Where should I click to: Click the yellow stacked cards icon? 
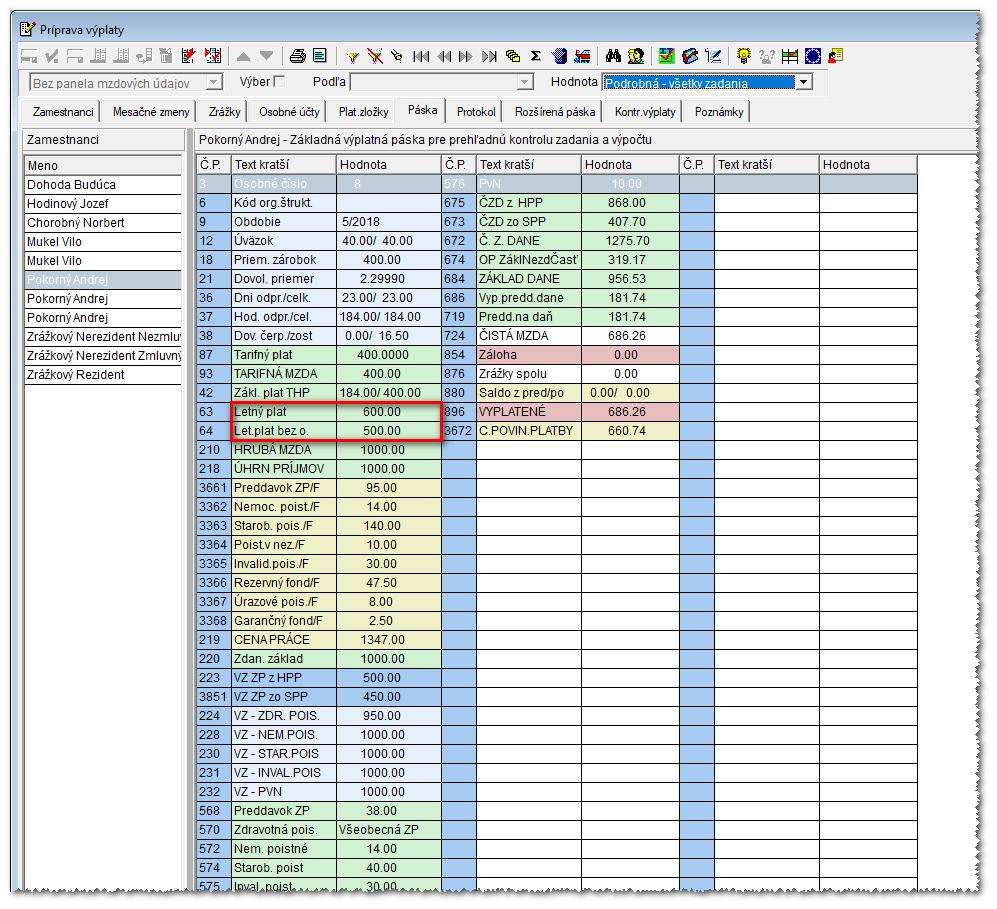512,56
